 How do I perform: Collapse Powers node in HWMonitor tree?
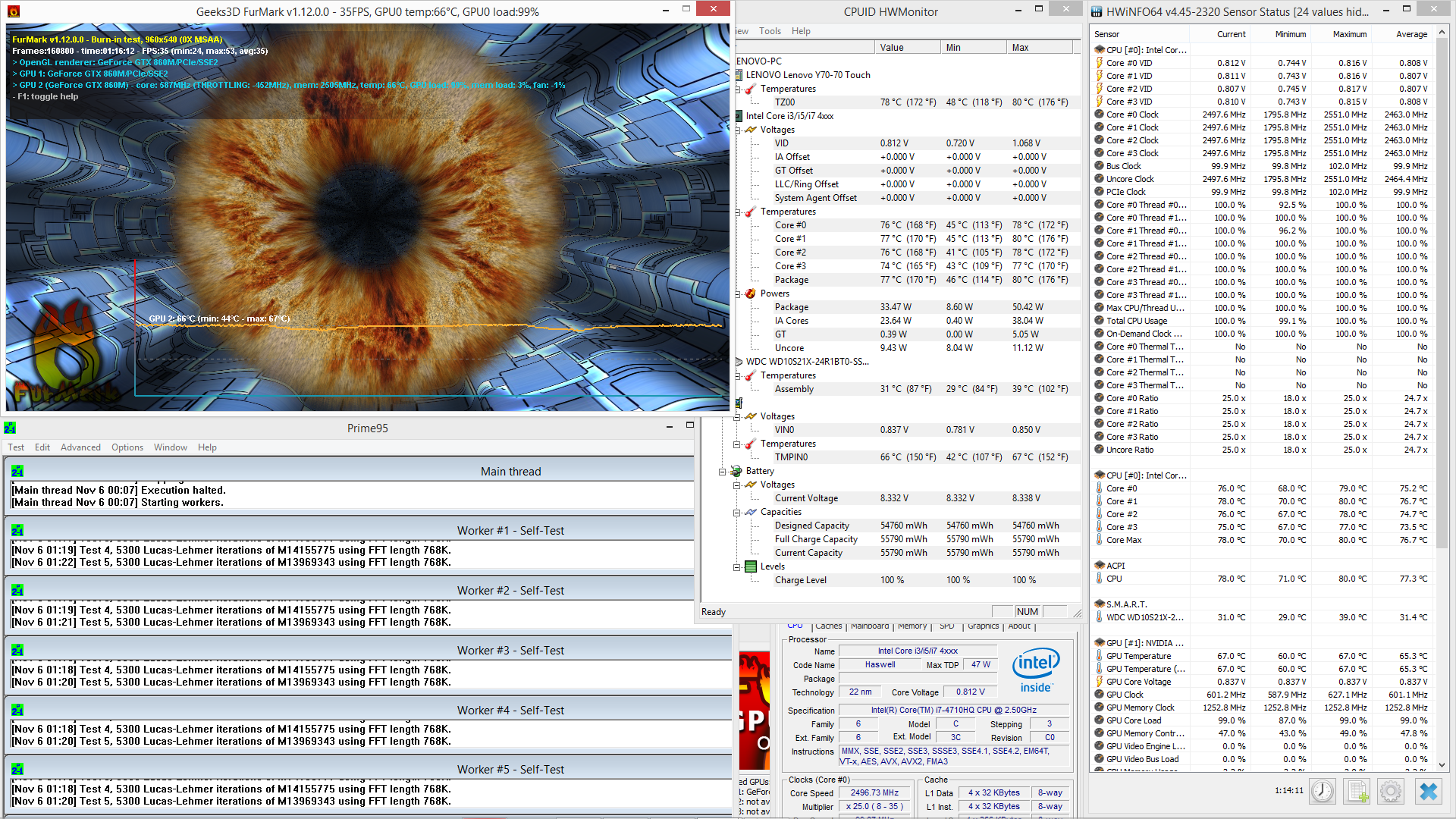736,293
